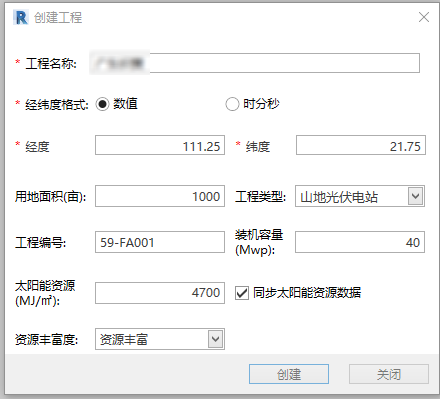Toggle the 同步太阳能资源数据 checkbox

242,293
